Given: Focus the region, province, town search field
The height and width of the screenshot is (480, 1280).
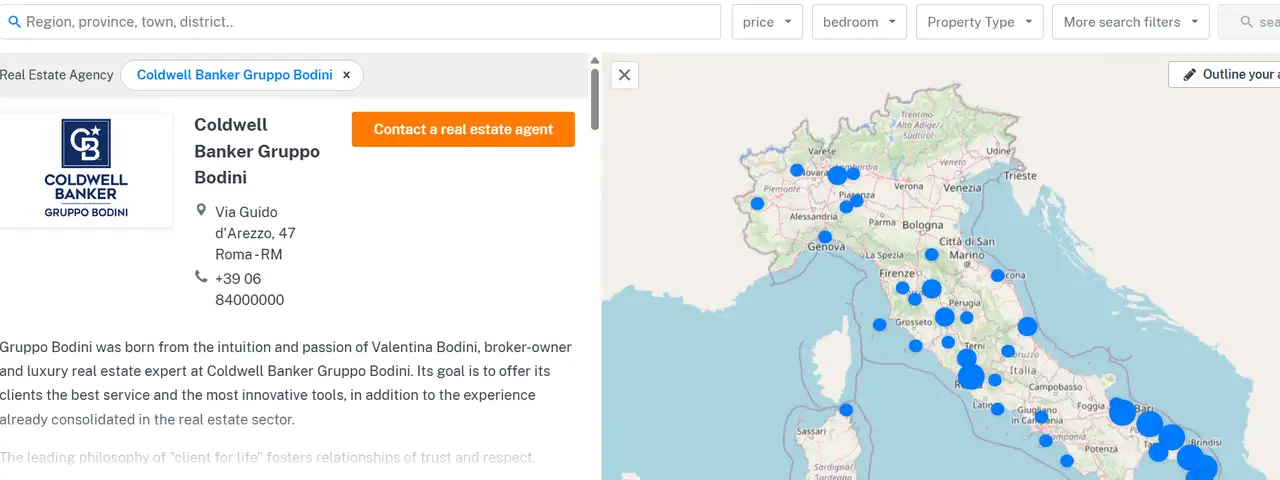Looking at the screenshot, I should 360,21.
